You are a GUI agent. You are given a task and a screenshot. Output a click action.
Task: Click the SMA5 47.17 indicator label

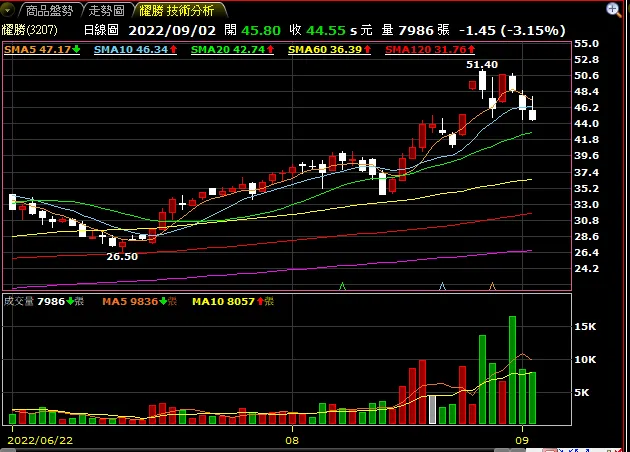(x=42, y=50)
